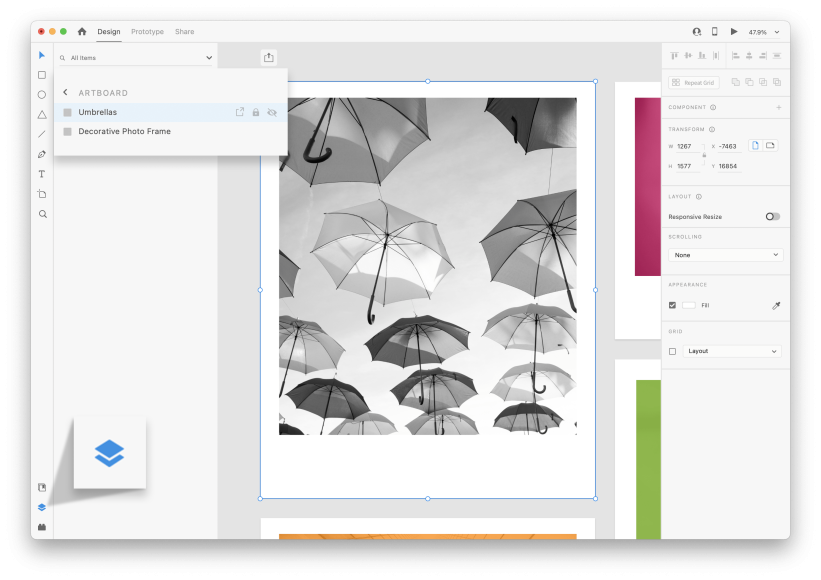Select the Polygon tool
The image size is (821, 580).
[41, 114]
